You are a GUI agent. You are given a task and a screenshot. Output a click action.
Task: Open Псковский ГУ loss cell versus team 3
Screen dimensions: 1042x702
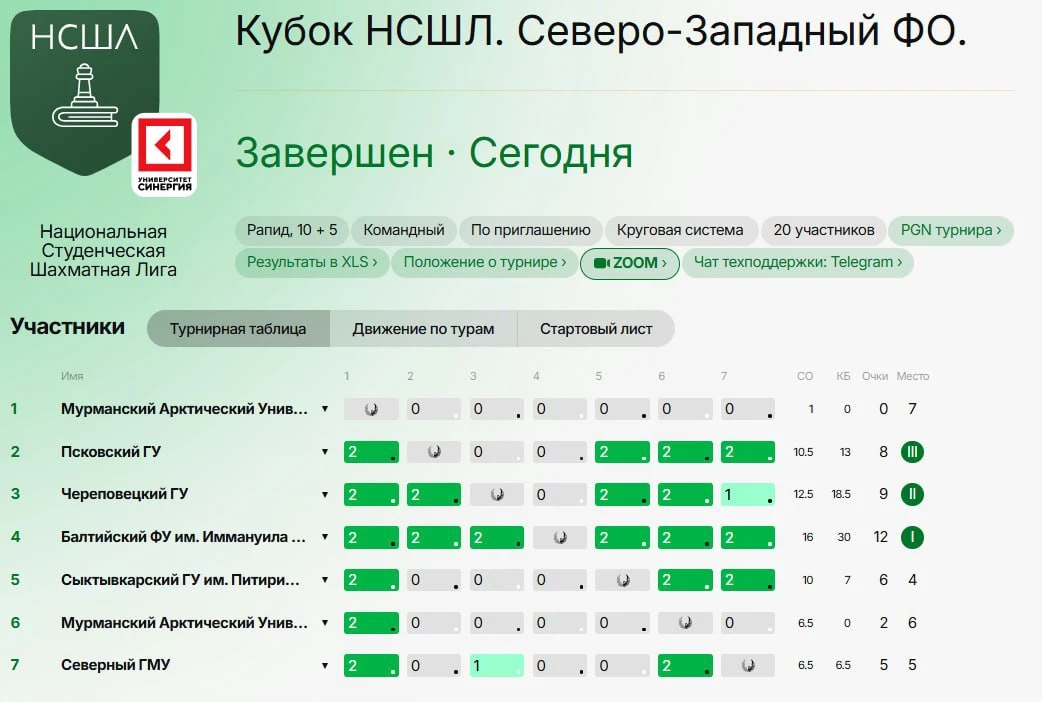pos(497,452)
